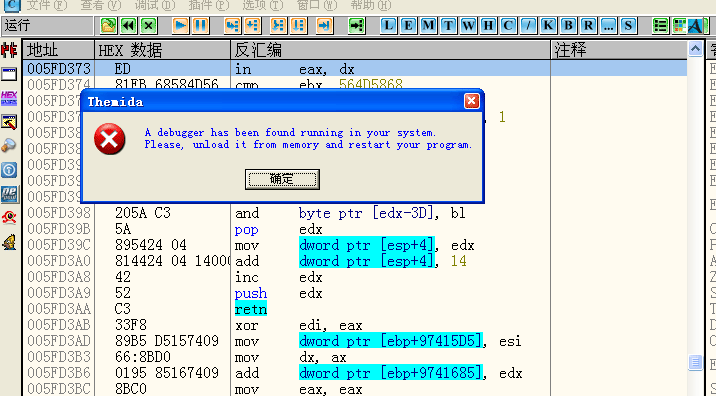Select row at address 005FD398
This screenshot has width=716, height=396.
[355, 213]
